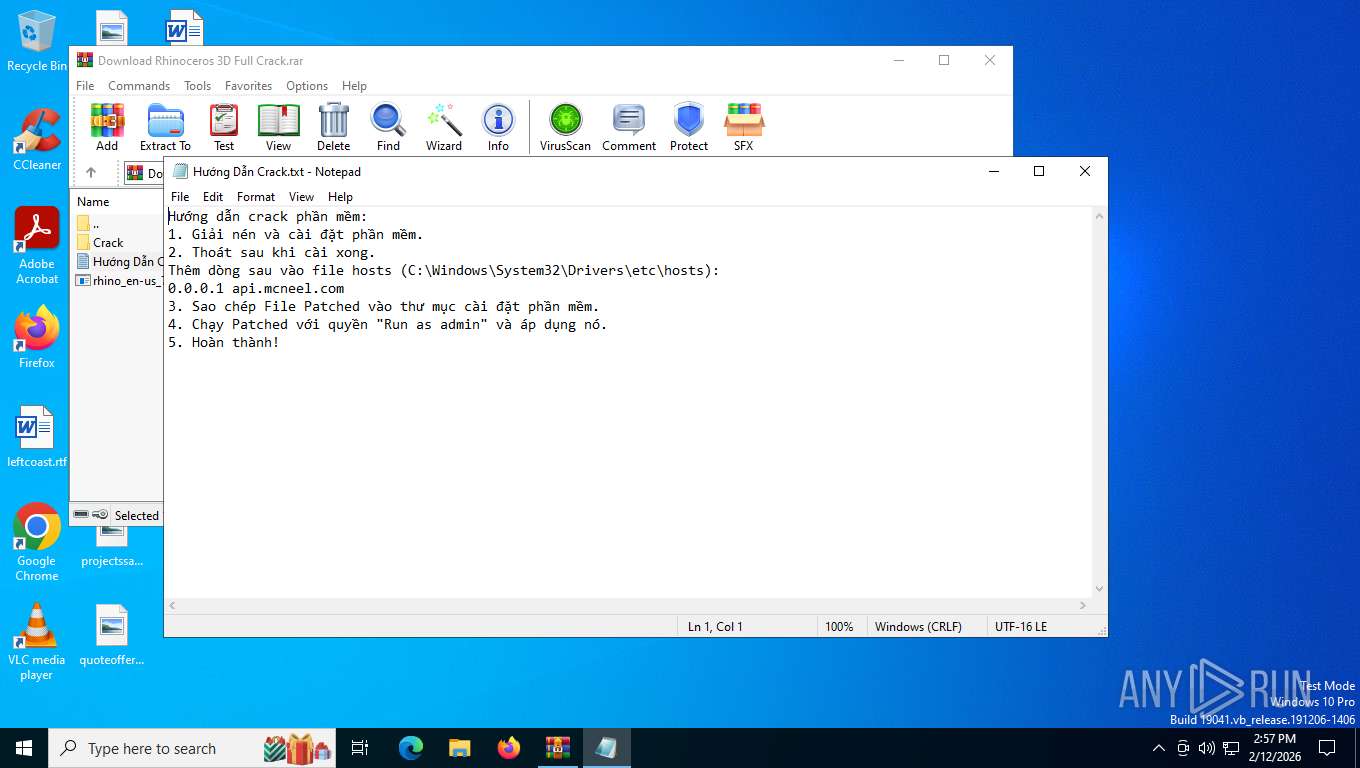Show archive Info
Screen dimensions: 1360x768
(498, 127)
